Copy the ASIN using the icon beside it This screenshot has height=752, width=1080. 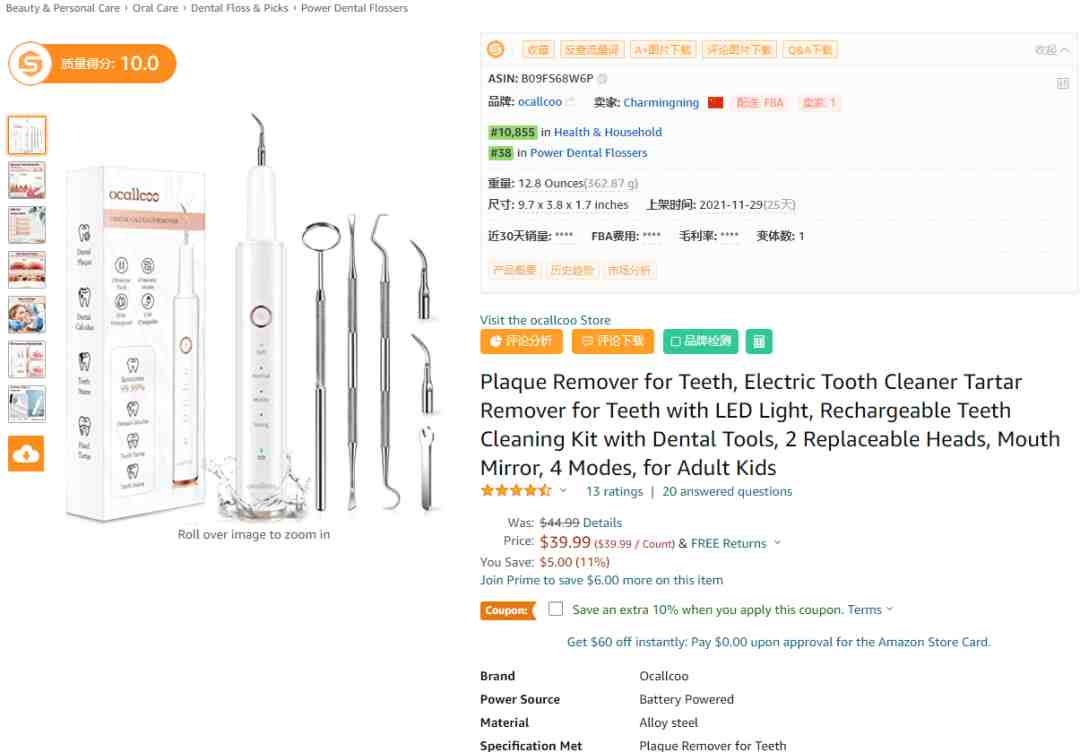click(x=603, y=78)
